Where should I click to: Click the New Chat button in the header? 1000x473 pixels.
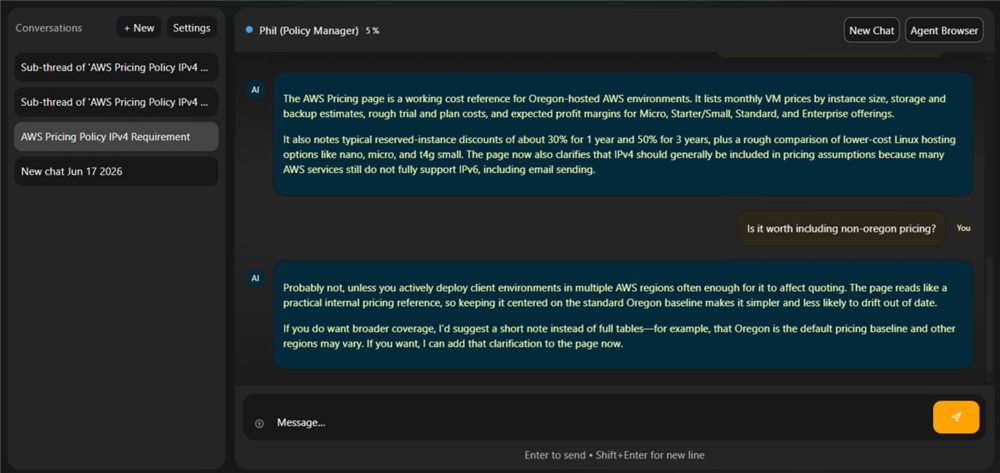(x=872, y=30)
